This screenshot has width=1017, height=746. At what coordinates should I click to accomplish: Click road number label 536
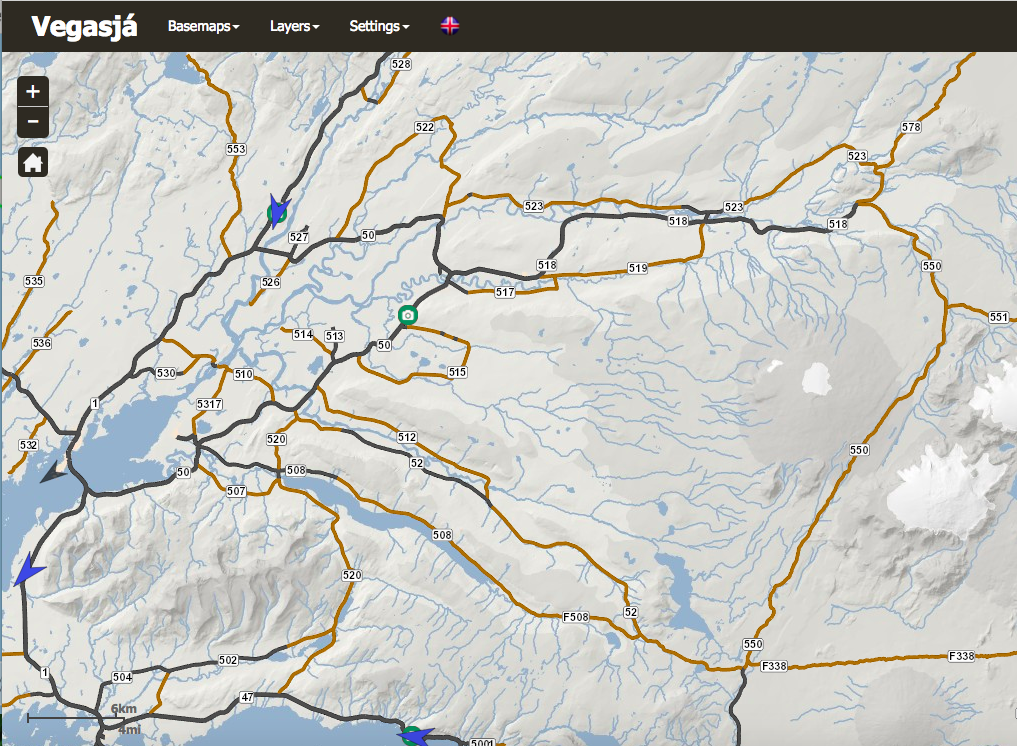(x=42, y=343)
